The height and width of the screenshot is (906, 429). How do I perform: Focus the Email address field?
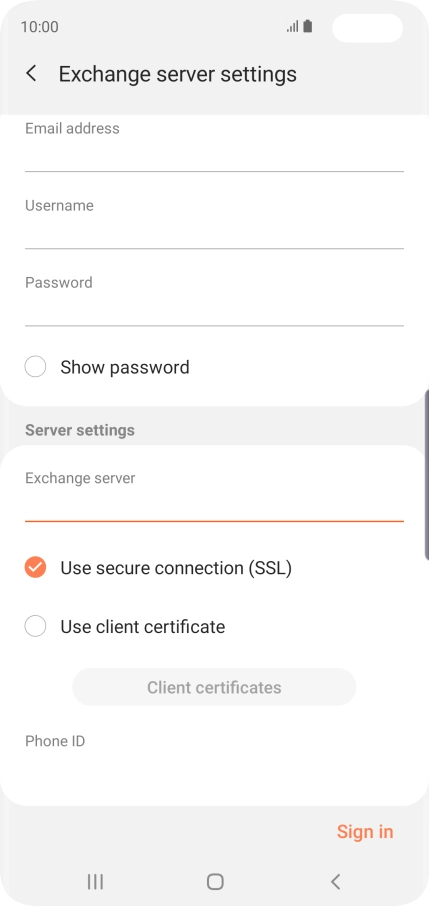tap(214, 146)
